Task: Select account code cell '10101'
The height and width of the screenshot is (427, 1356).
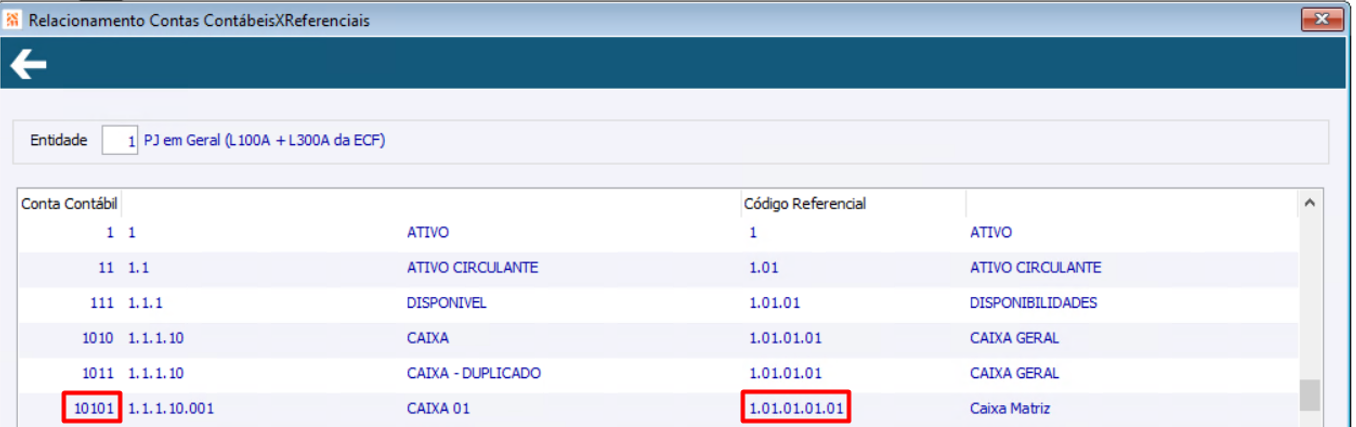Action: 96,408
